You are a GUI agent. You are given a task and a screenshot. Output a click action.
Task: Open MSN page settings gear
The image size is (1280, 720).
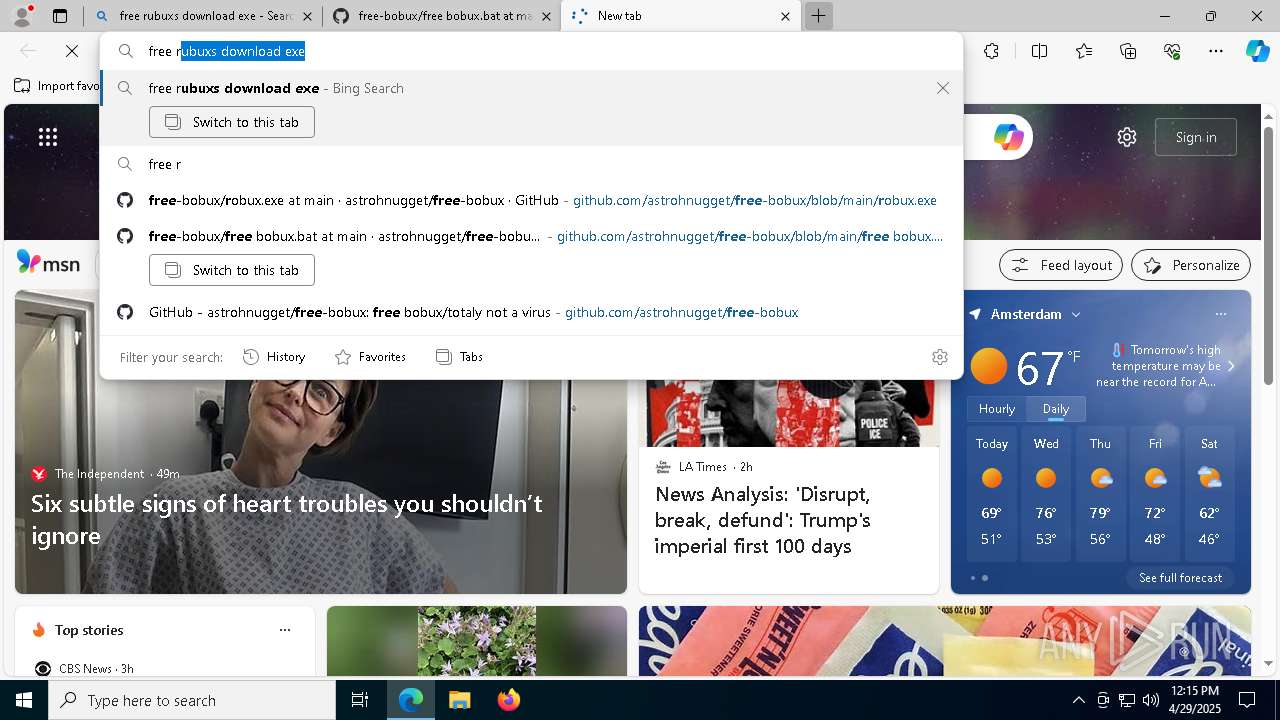pyautogui.click(x=1127, y=137)
